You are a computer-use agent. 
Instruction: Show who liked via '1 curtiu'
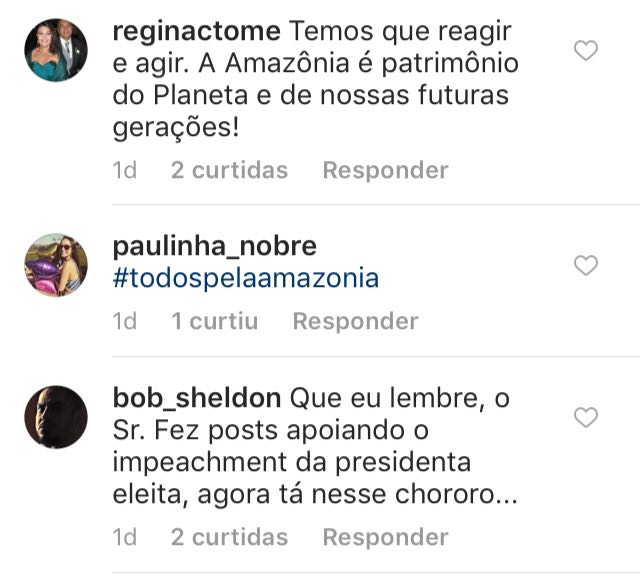214,321
